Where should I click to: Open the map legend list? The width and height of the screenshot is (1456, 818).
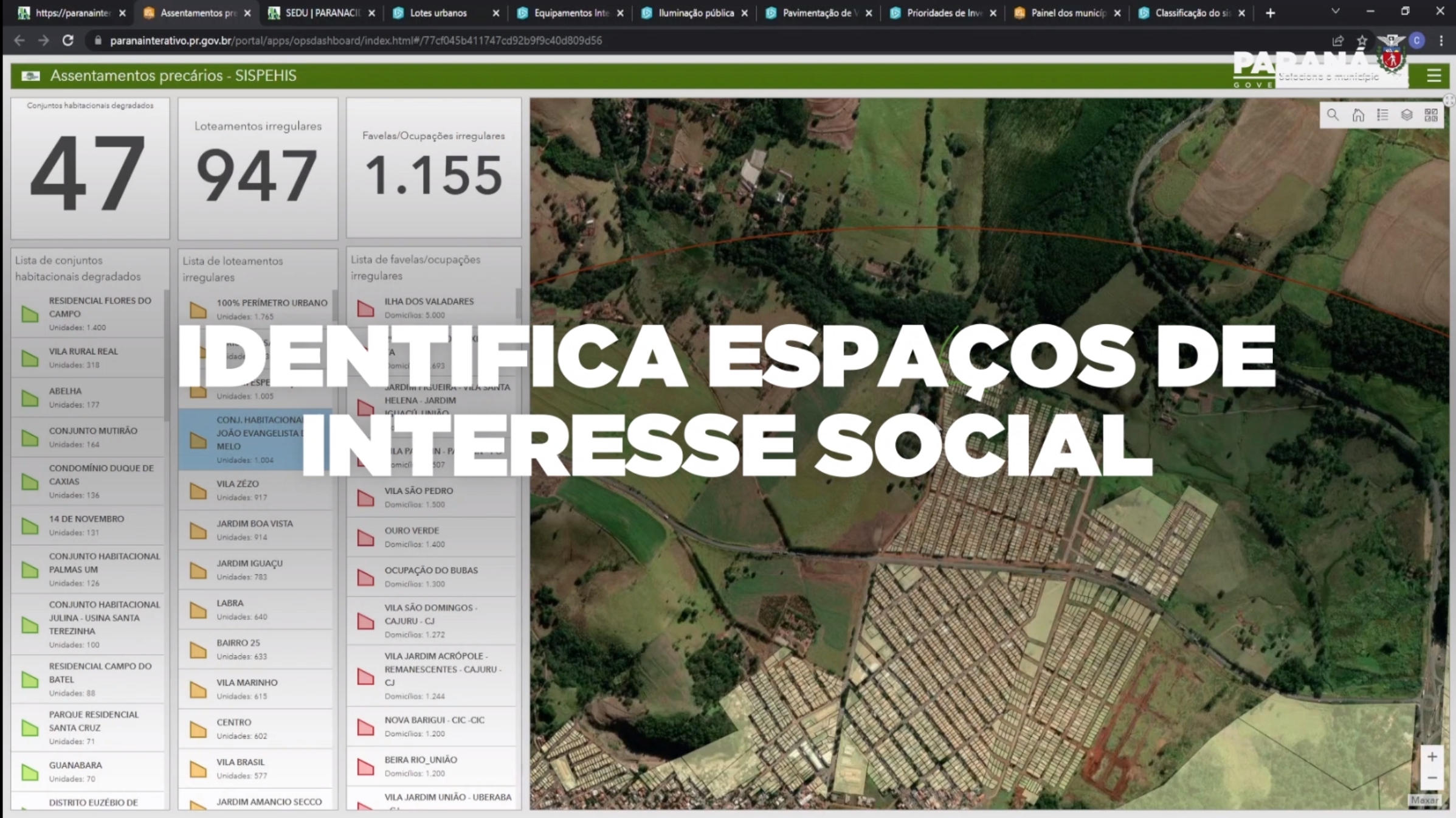[1382, 115]
